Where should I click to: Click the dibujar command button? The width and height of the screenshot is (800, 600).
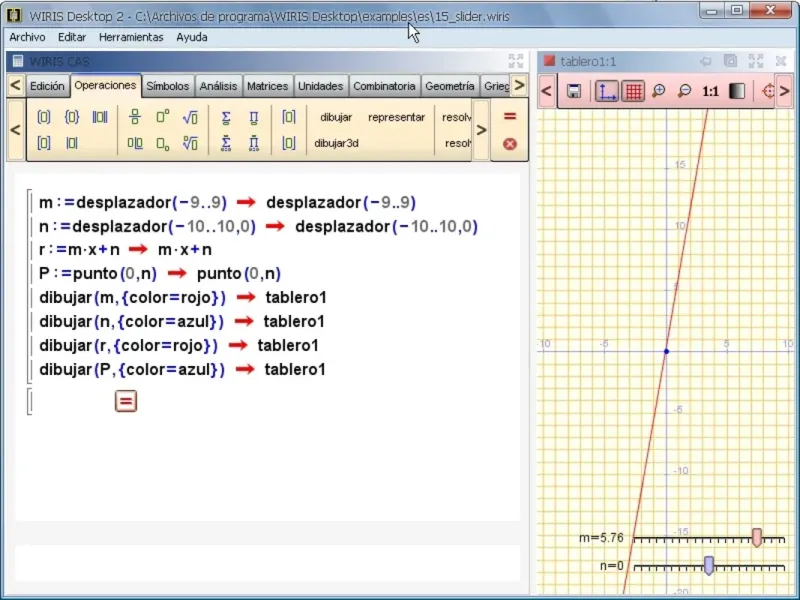coord(336,117)
